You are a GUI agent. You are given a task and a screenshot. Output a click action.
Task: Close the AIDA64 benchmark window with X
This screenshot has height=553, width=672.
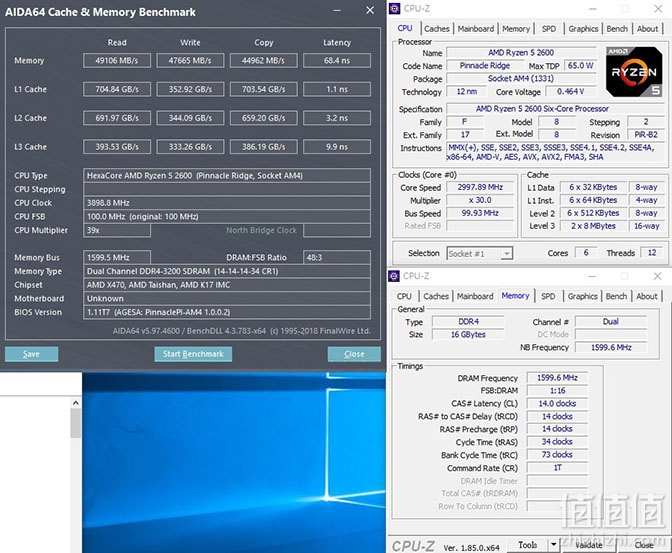tap(370, 10)
